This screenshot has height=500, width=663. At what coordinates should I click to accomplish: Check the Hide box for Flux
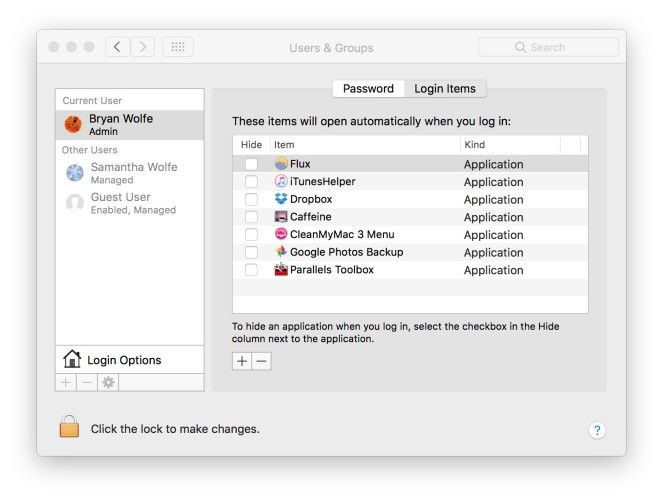pyautogui.click(x=251, y=164)
